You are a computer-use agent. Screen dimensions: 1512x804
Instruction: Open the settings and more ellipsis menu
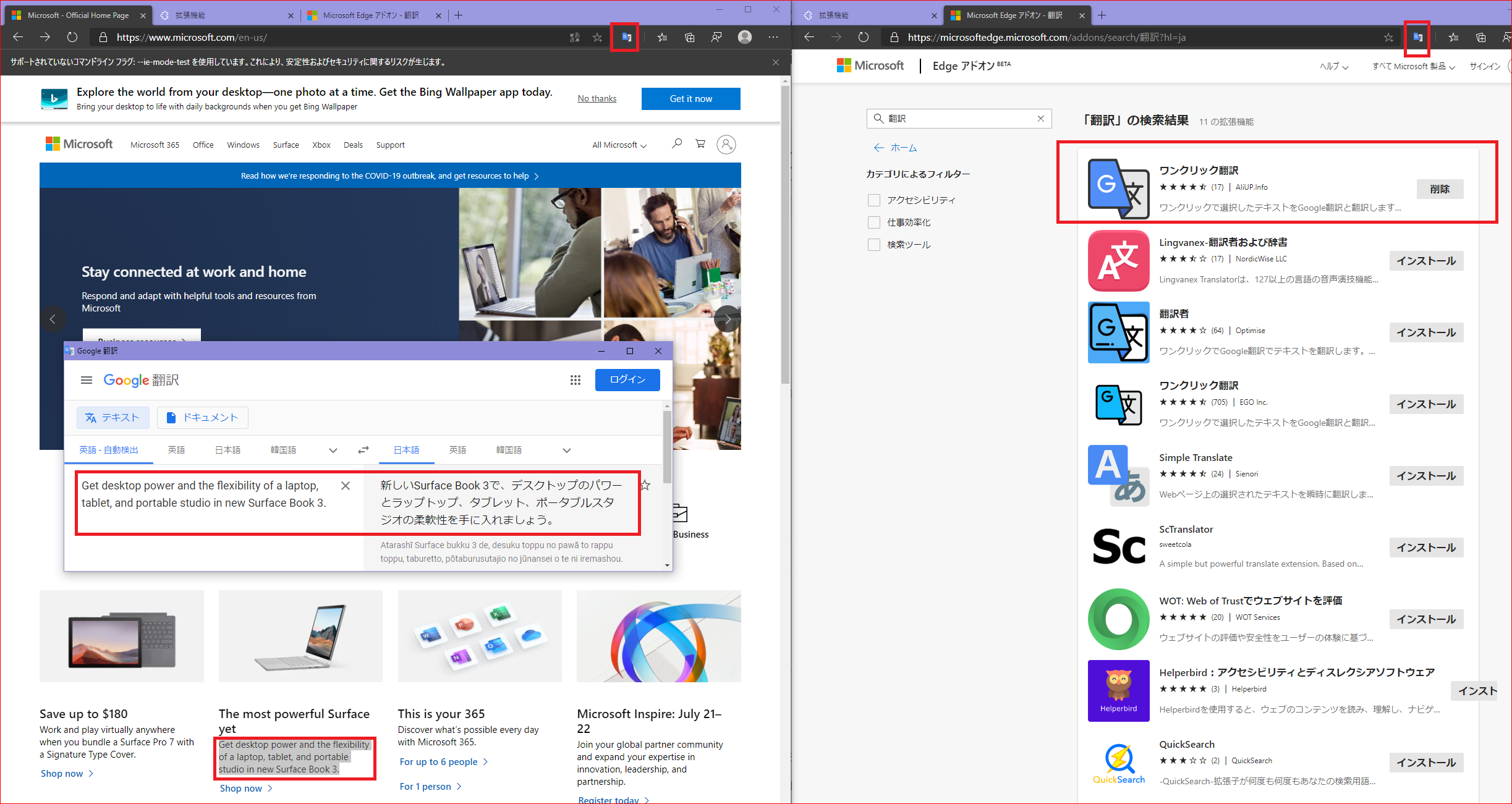[773, 37]
